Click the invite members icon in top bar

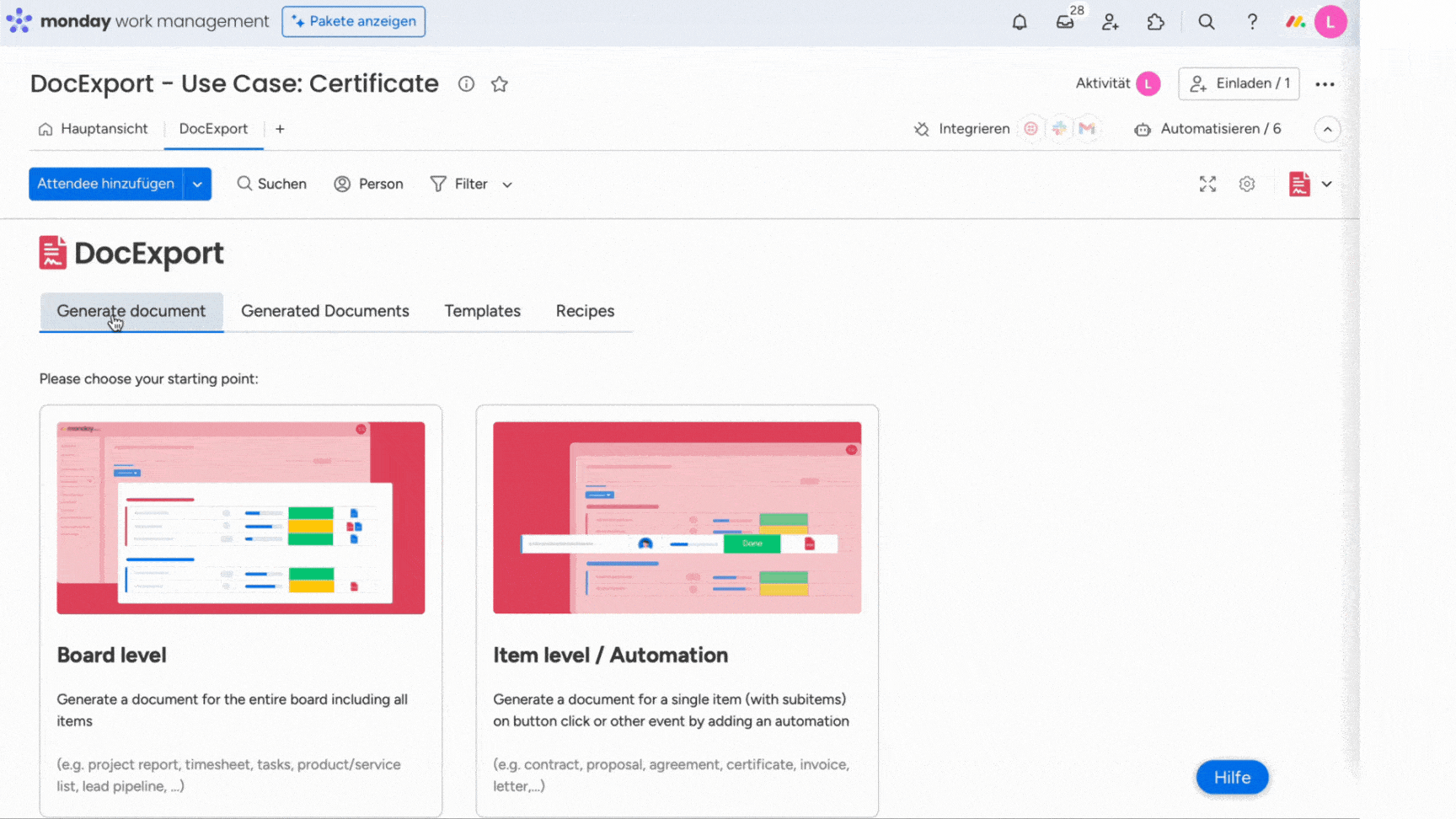(1111, 22)
